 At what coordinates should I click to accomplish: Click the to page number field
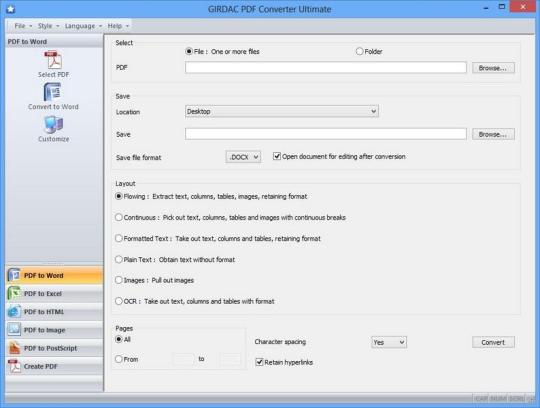coord(230,359)
